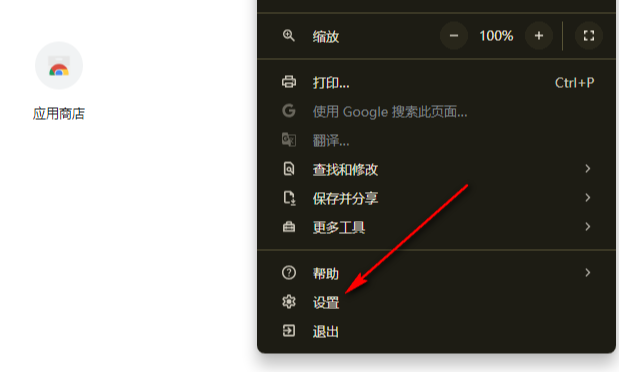Choose the 翻译... menu entry
This screenshot has width=619, height=372.
(x=437, y=141)
